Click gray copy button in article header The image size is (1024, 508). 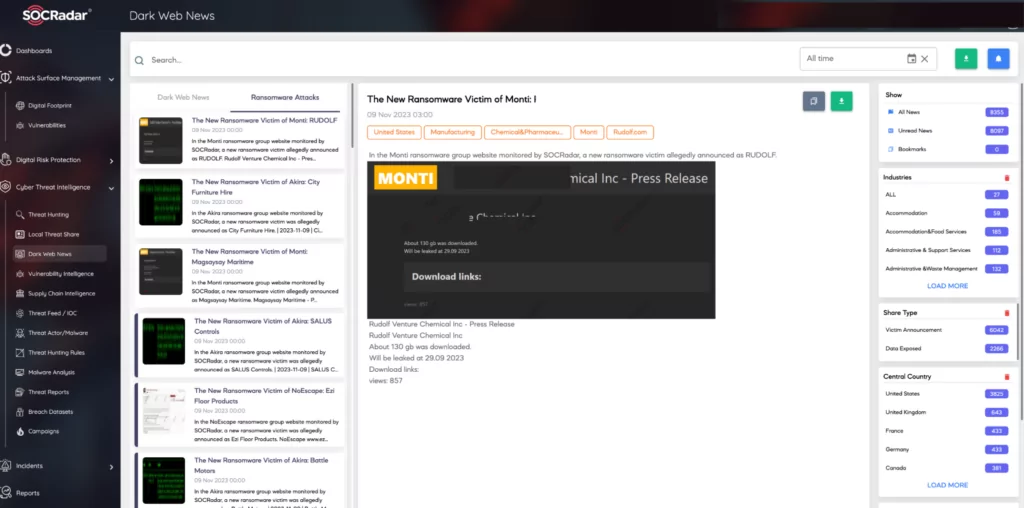[x=814, y=101]
